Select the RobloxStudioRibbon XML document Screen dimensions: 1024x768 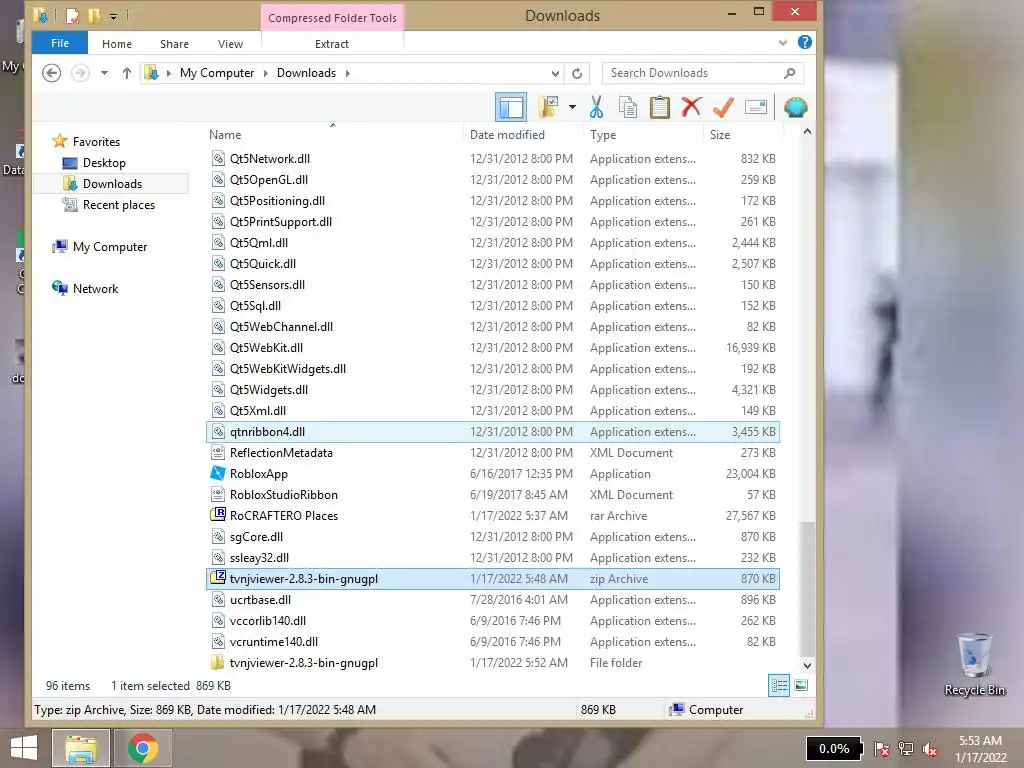click(x=493, y=494)
